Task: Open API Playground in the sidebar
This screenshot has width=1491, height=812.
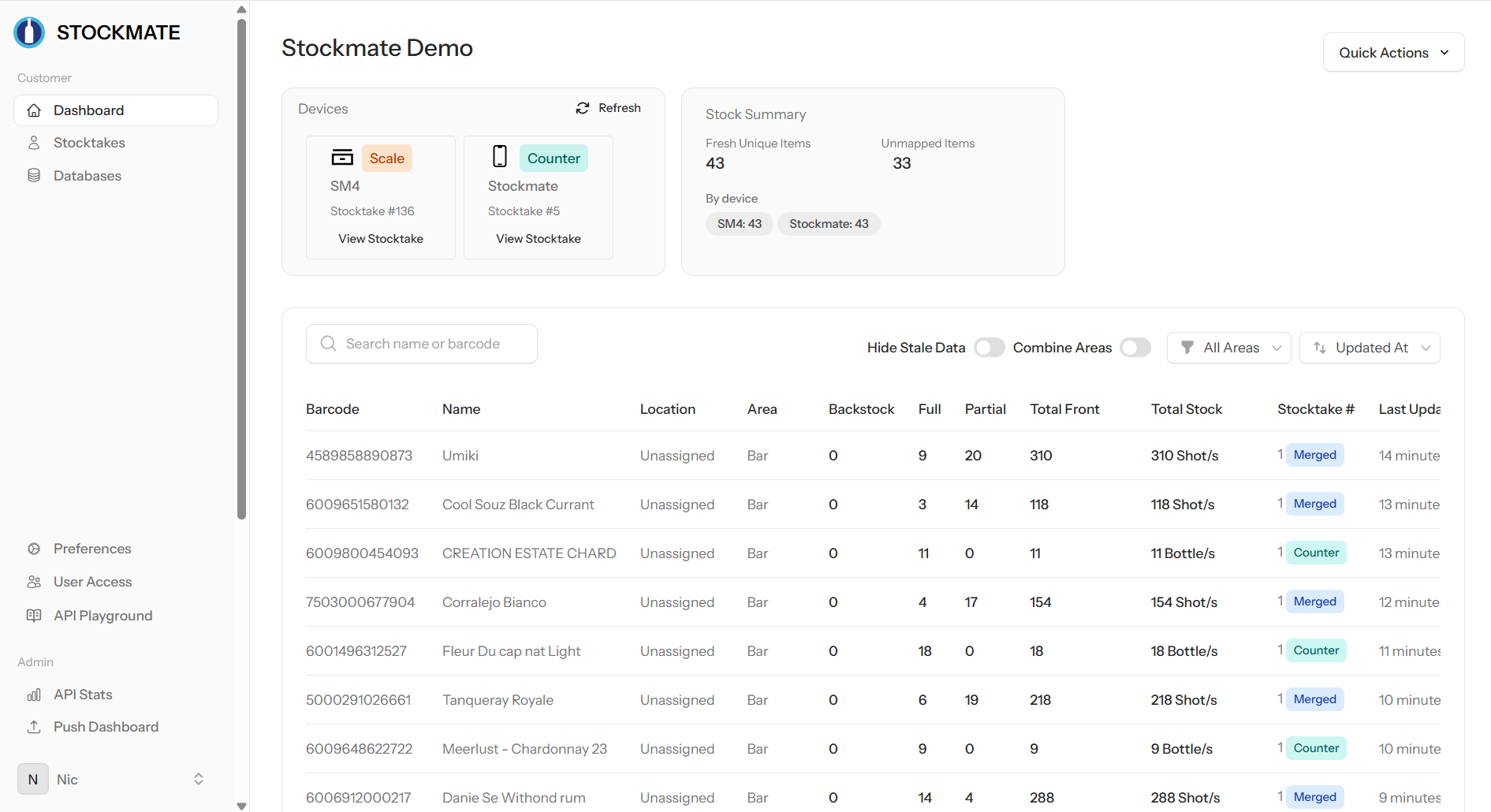Action: [116, 616]
